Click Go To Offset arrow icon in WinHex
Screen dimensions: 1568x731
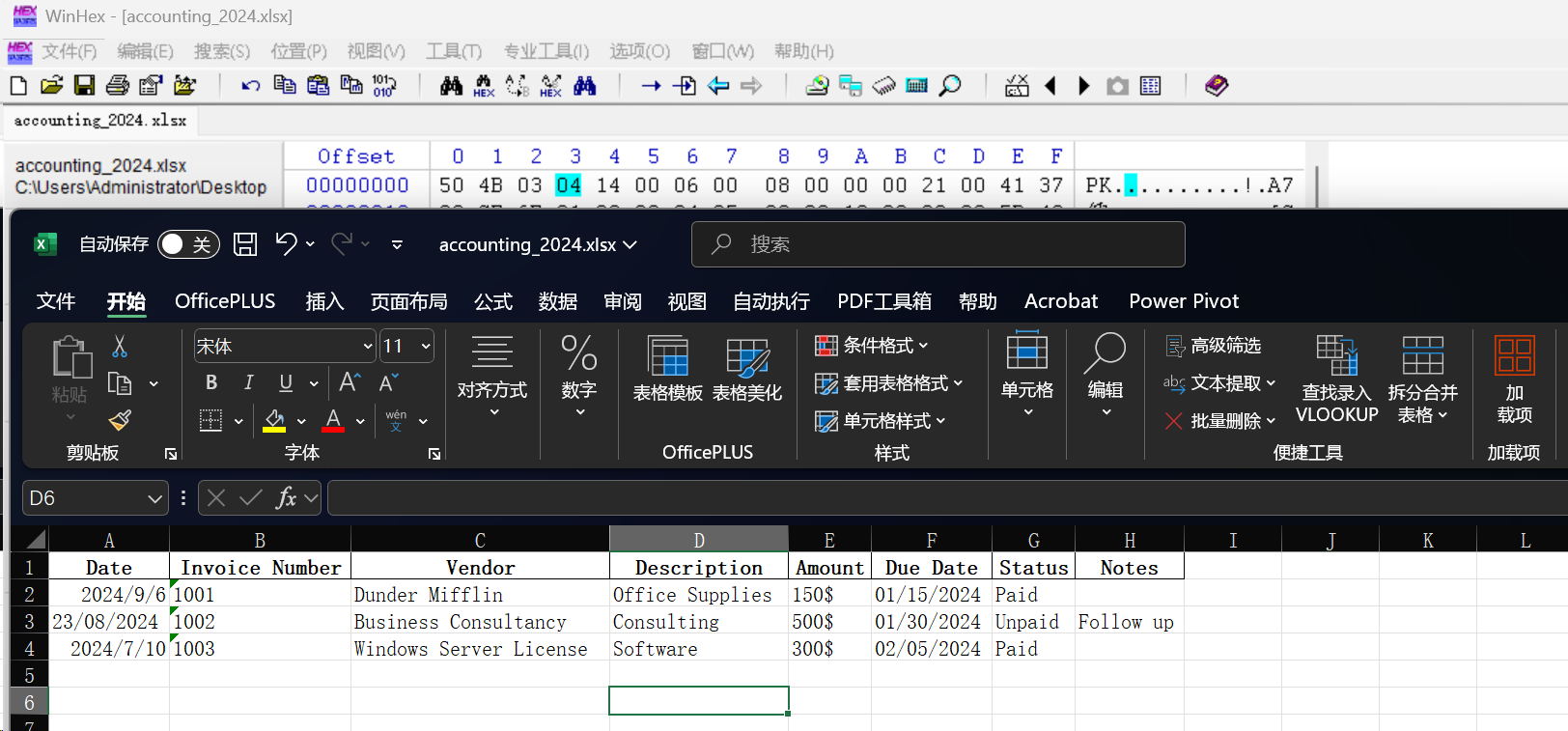coord(652,86)
